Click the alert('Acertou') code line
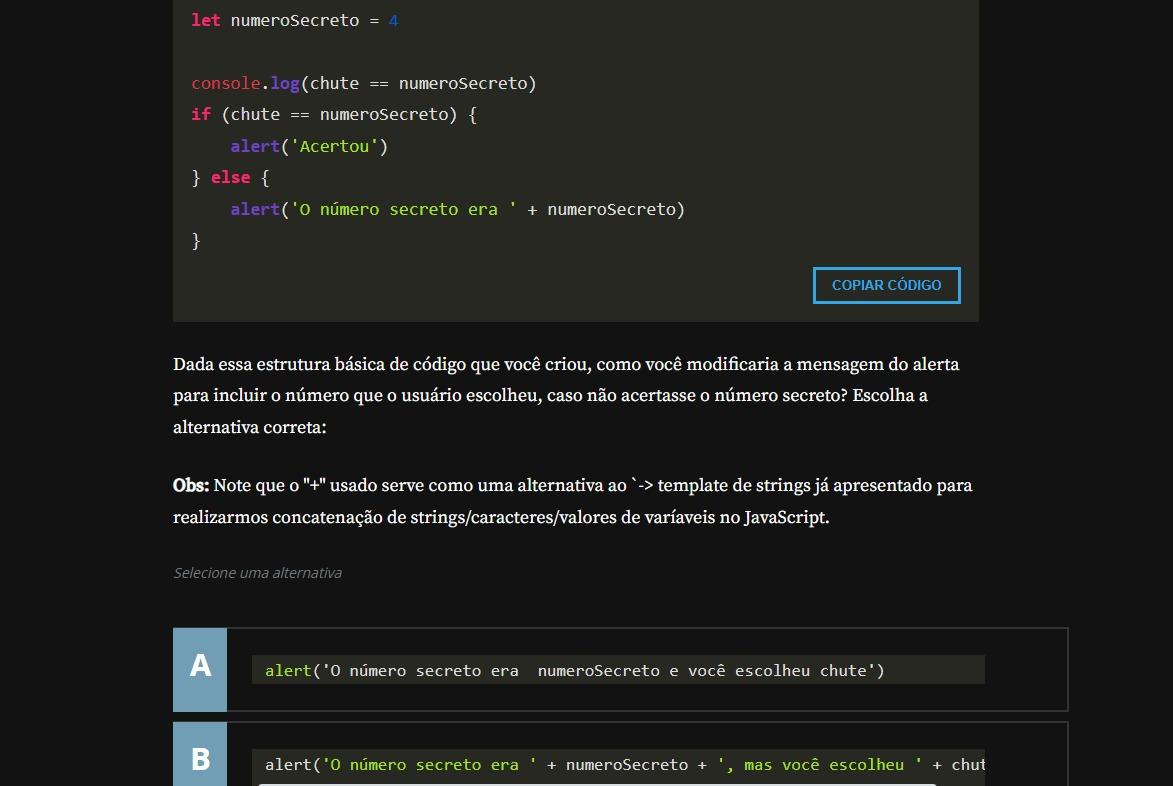The height and width of the screenshot is (786, 1173). (308, 146)
